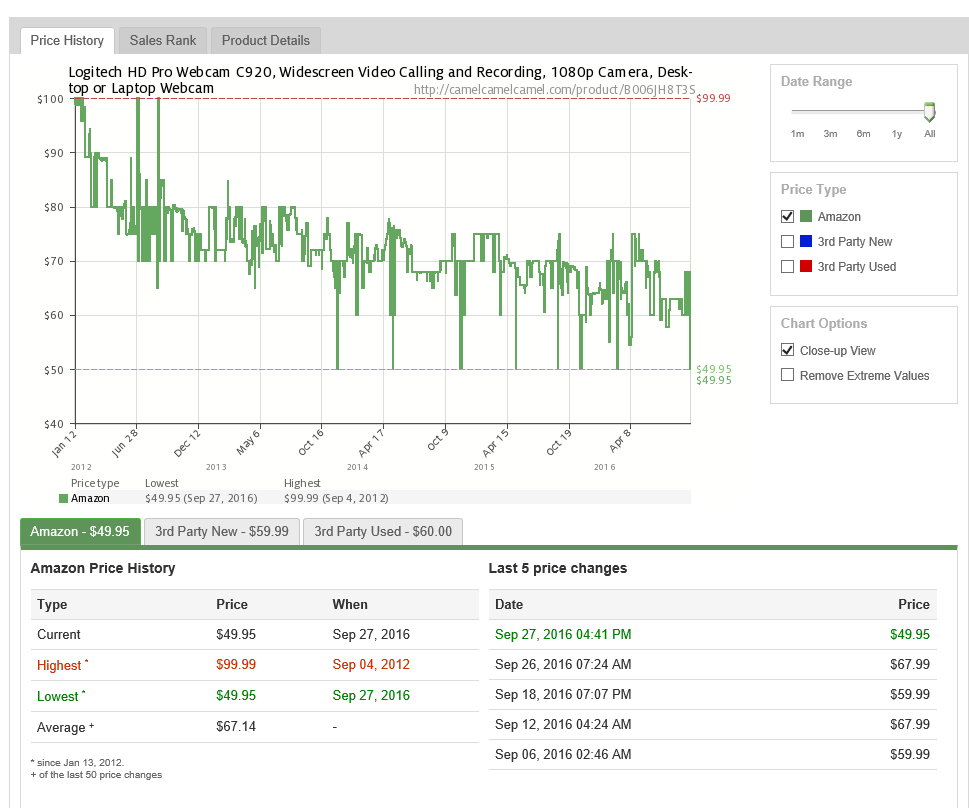Enable the 3rd Party New checkbox

(x=787, y=242)
